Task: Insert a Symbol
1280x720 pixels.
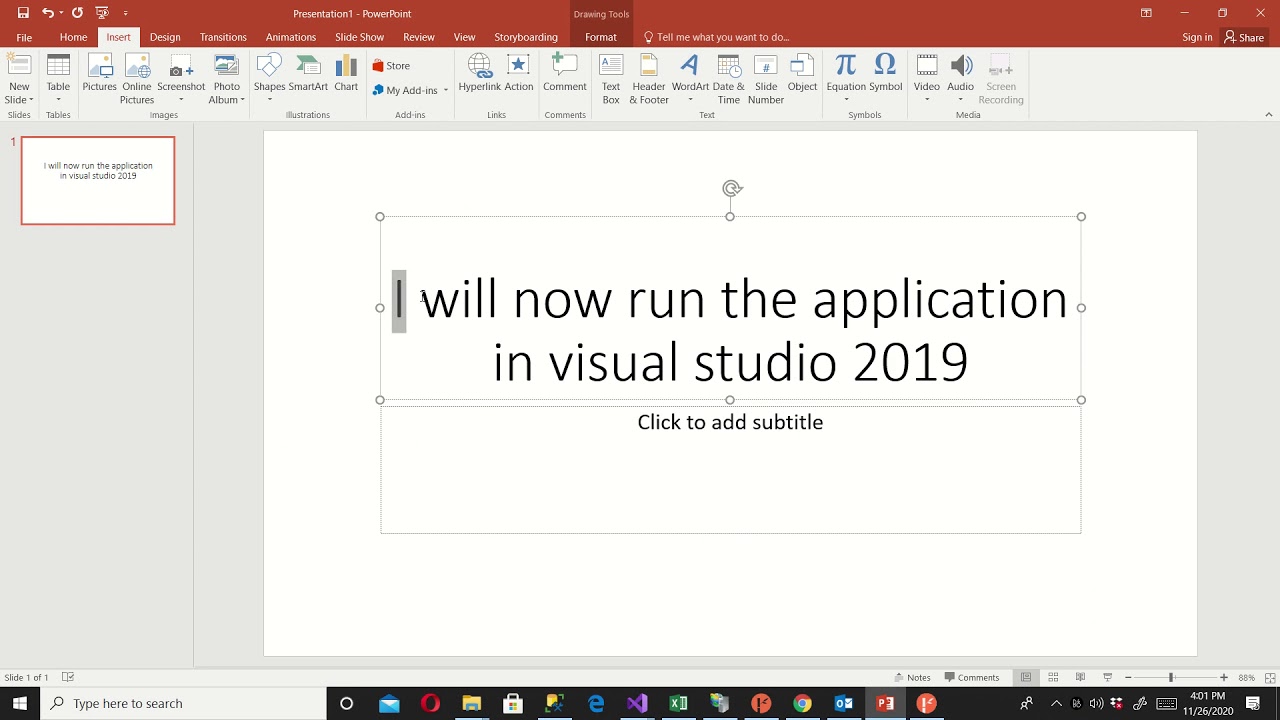Action: (x=885, y=74)
